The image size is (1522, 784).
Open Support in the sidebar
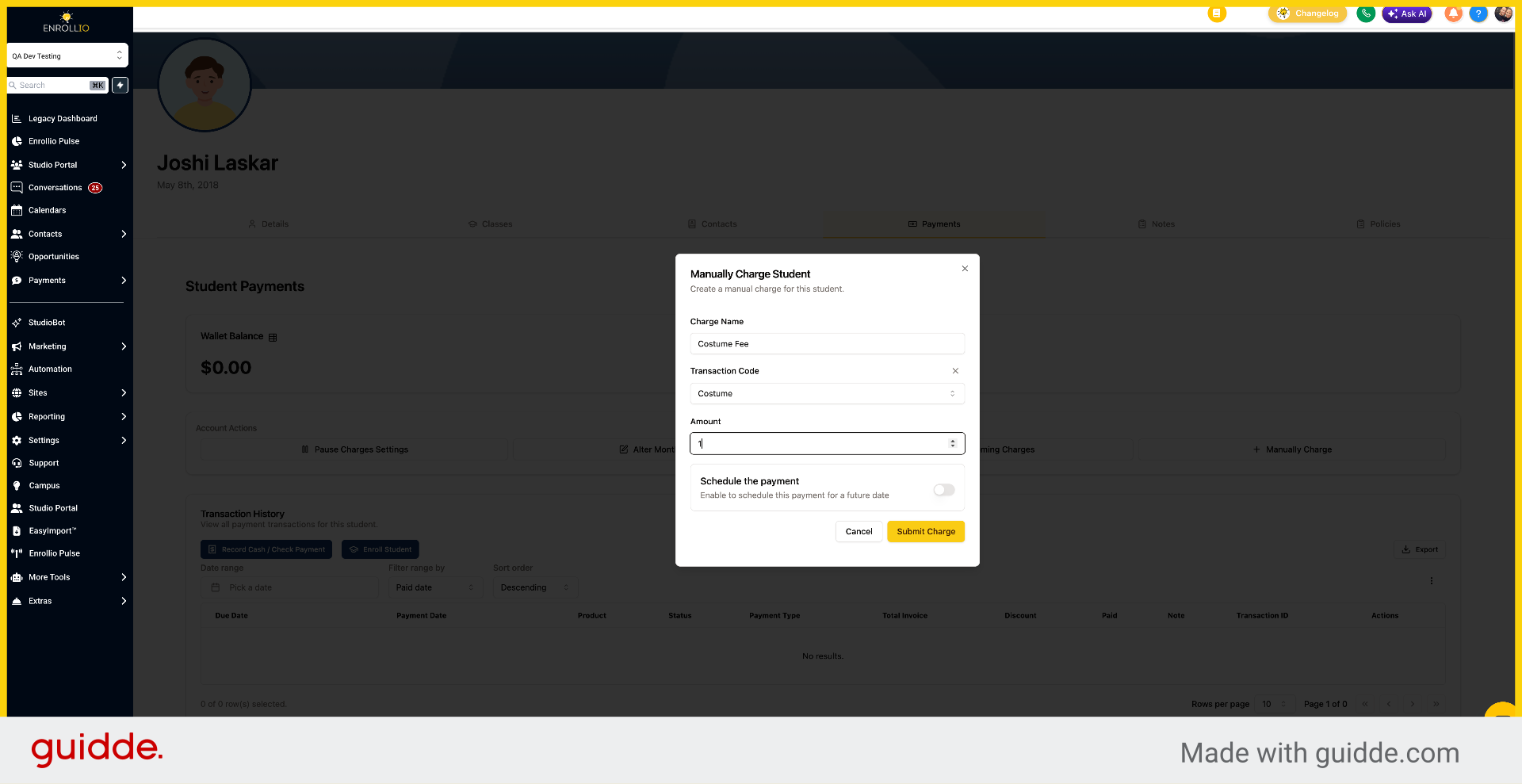44,463
